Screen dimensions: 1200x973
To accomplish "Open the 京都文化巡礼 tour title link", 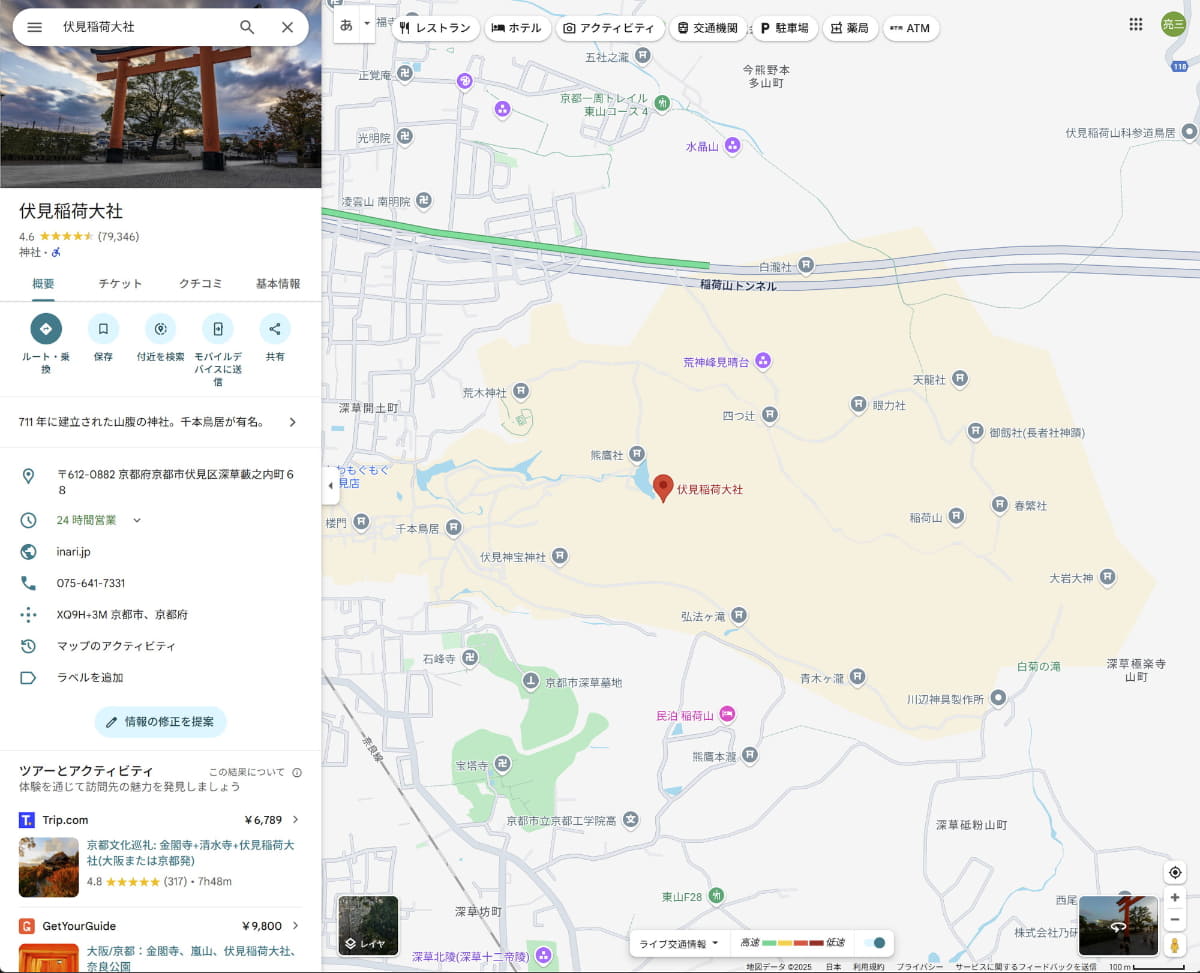I will click(190, 852).
